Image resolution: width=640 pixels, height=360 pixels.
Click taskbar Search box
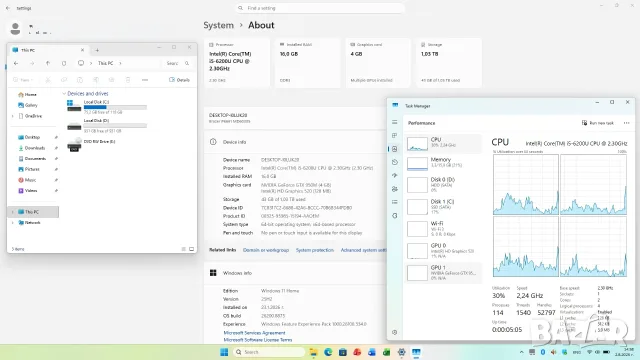pos(269,352)
